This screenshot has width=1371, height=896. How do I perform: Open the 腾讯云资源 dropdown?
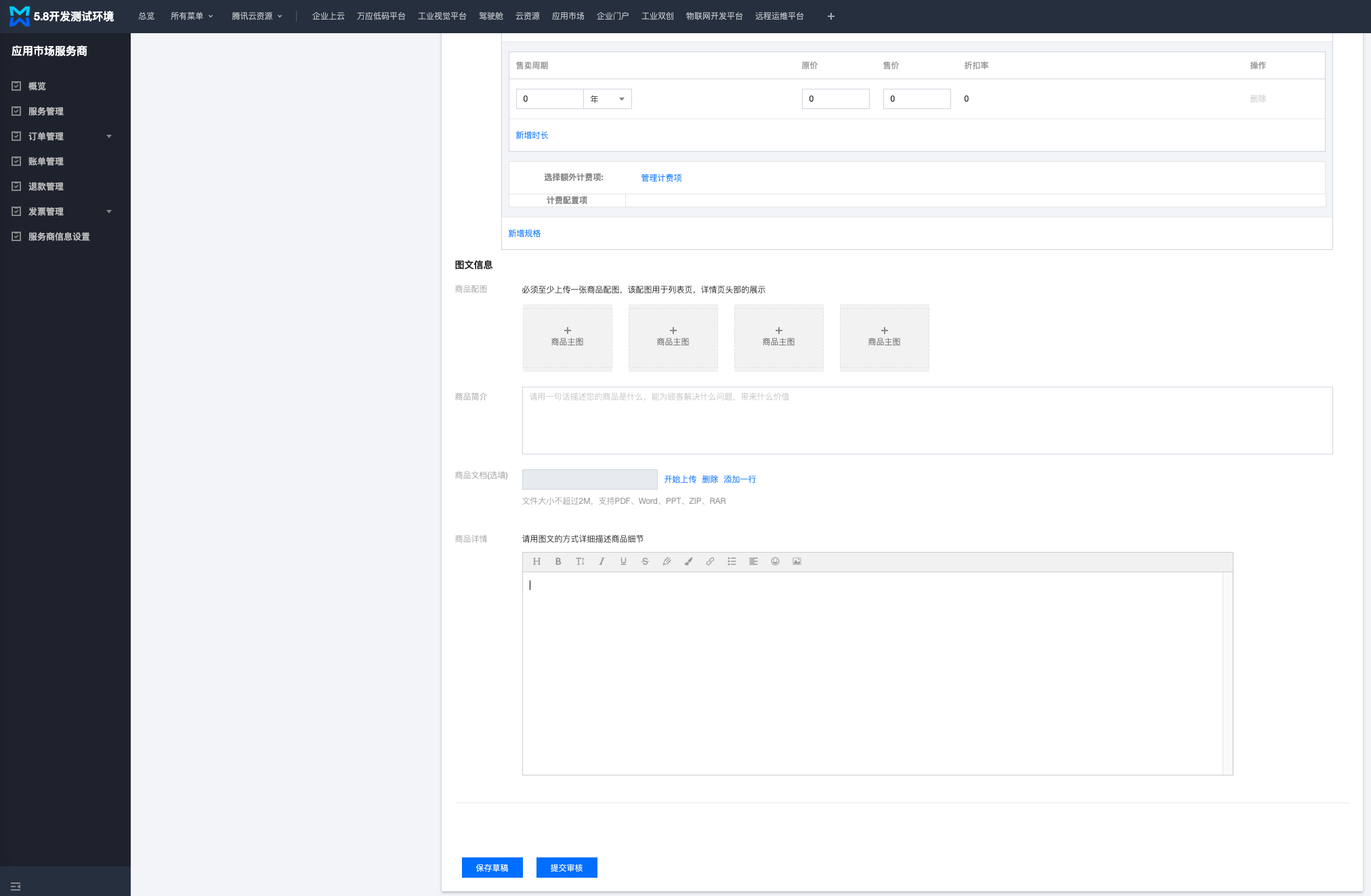tap(257, 16)
